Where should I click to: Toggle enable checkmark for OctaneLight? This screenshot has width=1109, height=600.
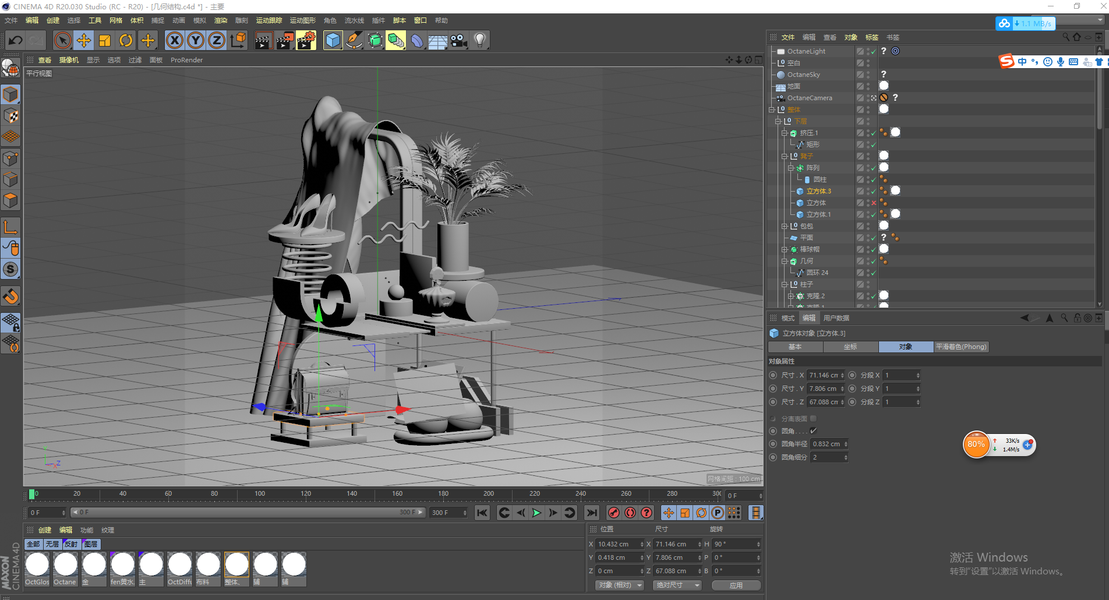[x=873, y=51]
